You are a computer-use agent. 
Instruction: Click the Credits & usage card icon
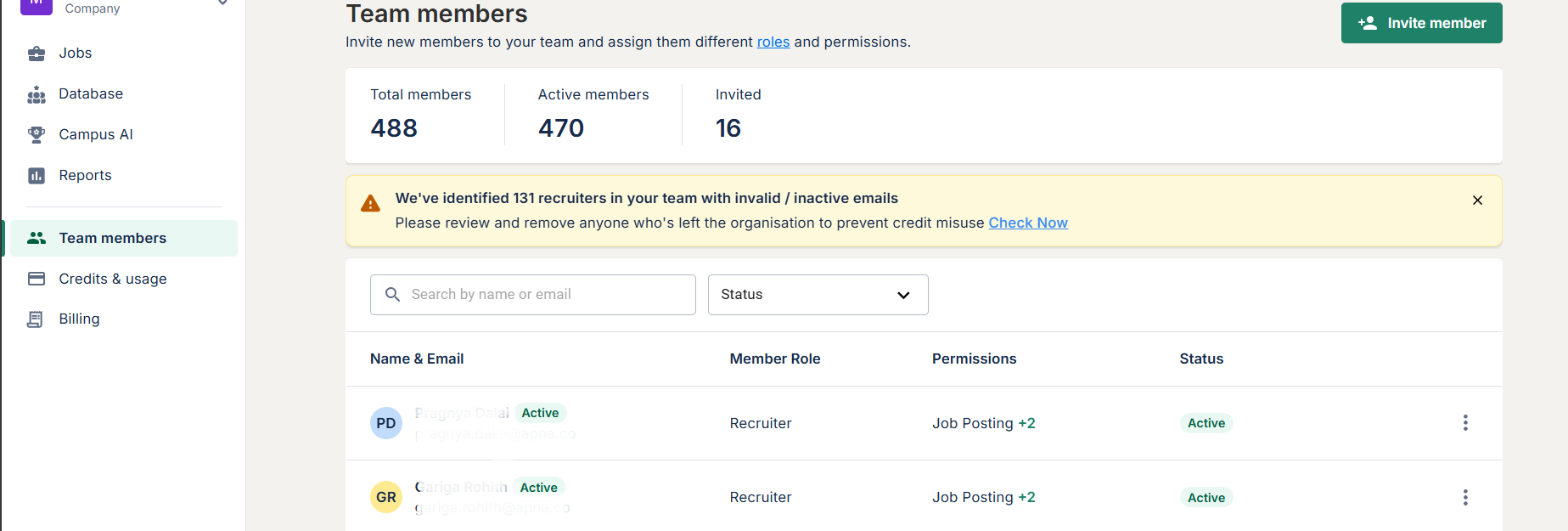37,279
